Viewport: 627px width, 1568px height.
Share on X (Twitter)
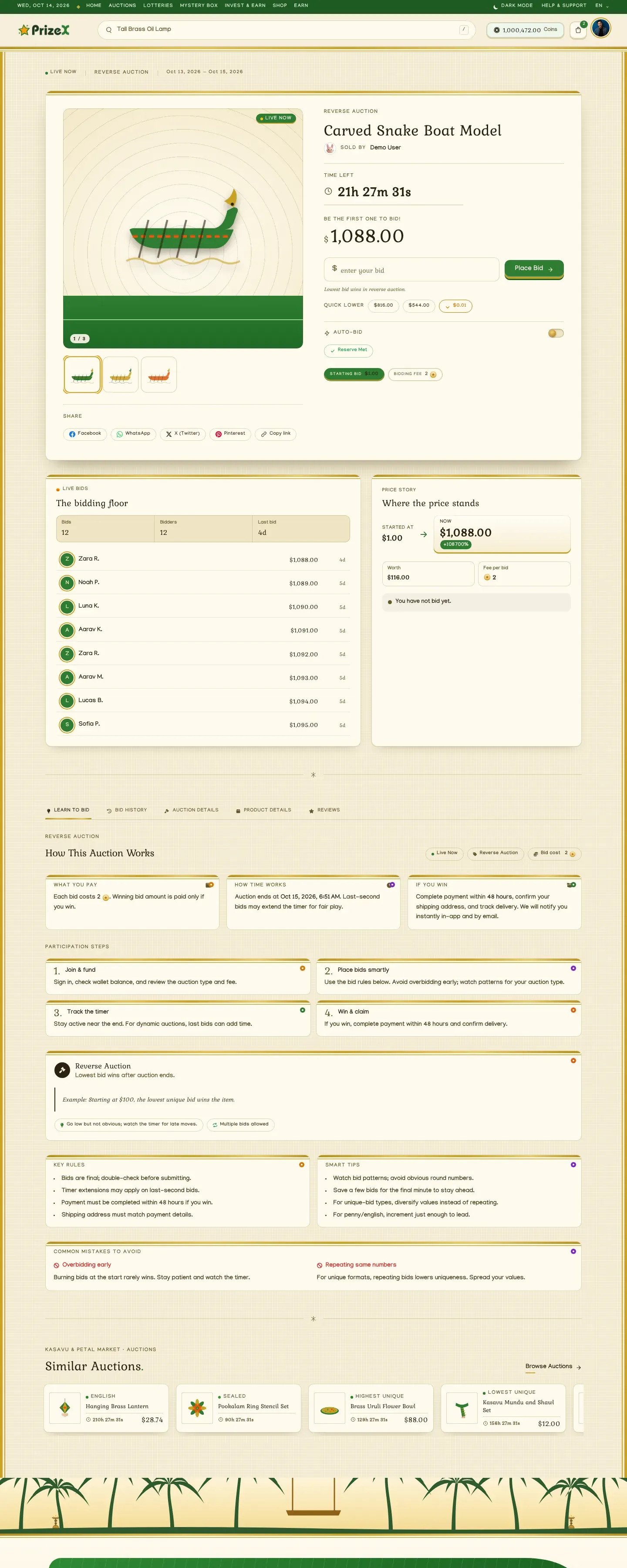pos(182,434)
